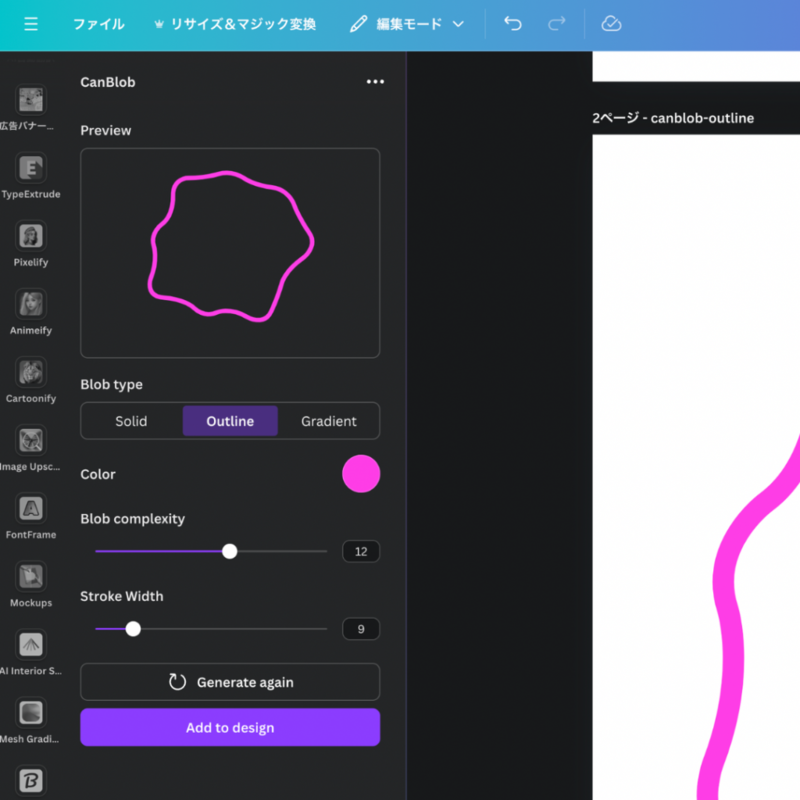
Task: Click the Blob complexity value field
Action: coord(361,552)
